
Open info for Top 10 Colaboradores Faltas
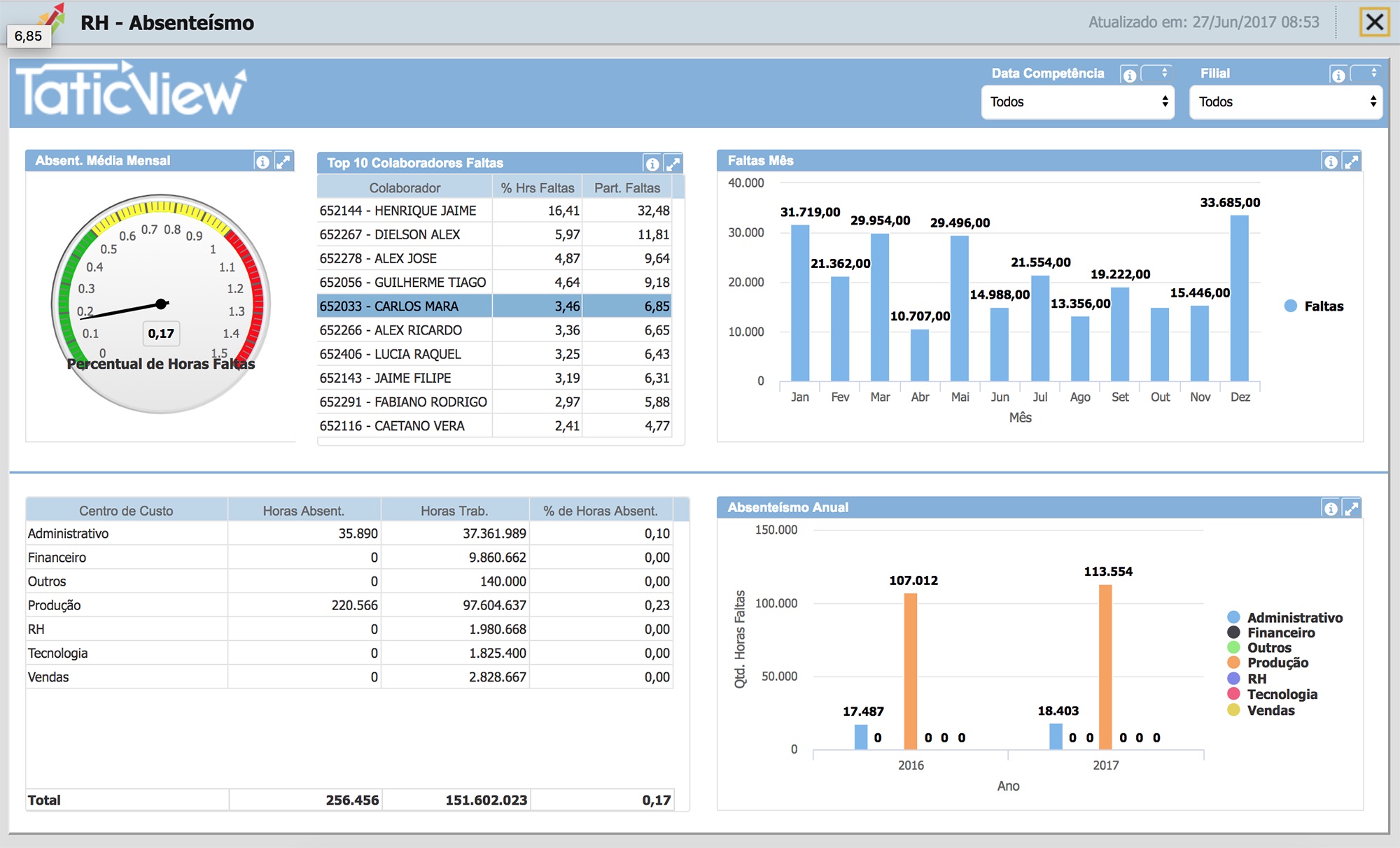(x=652, y=164)
